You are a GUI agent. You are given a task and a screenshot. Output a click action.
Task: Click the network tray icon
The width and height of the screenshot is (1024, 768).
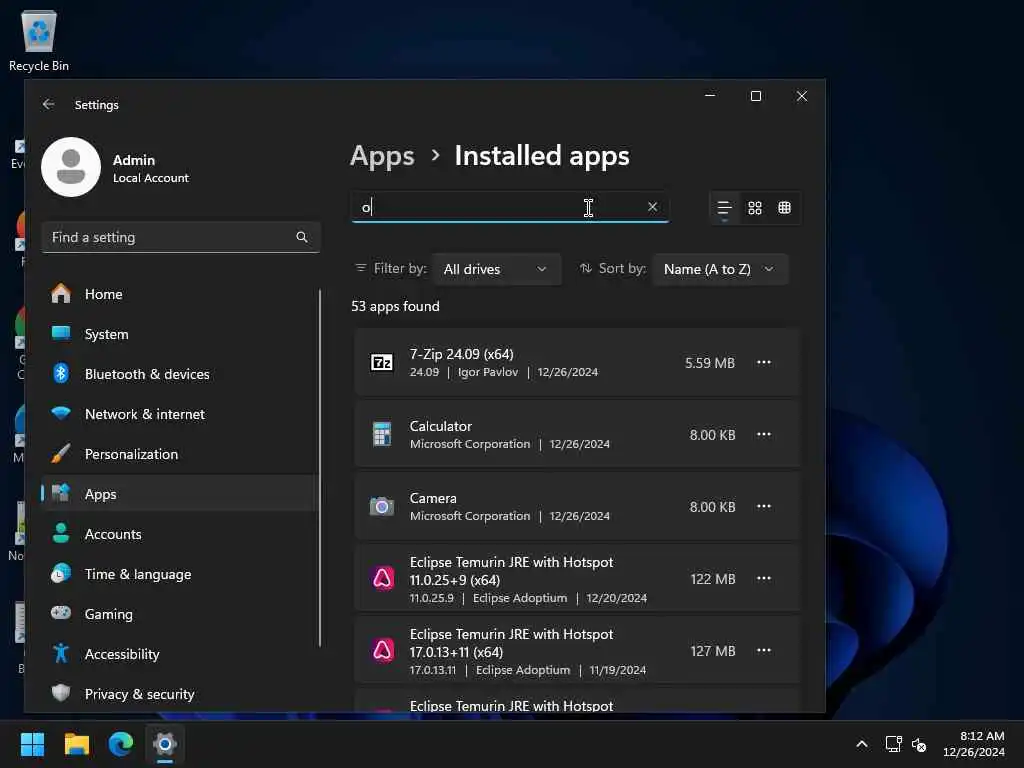coord(893,744)
